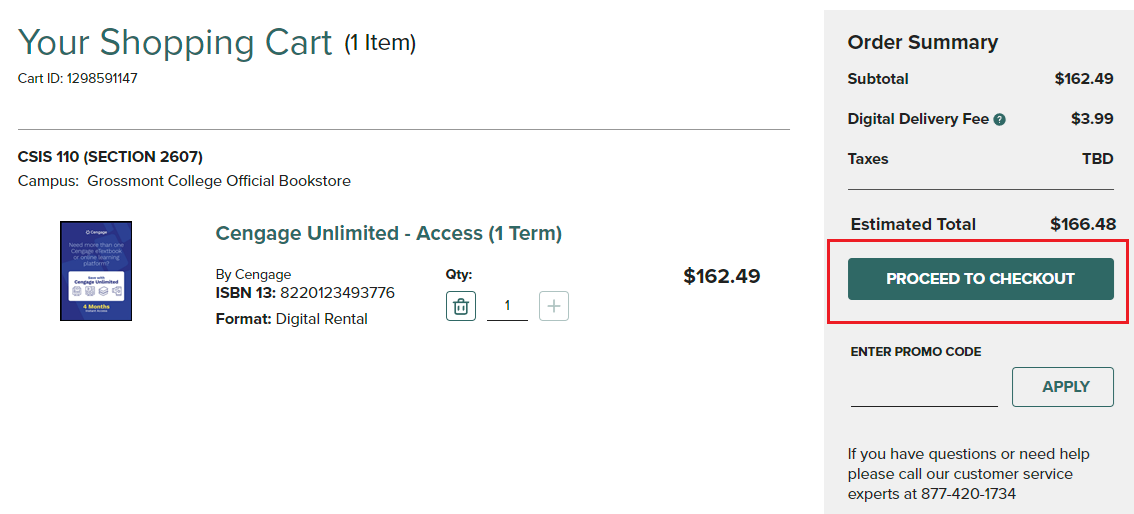Click the Cart ID number text

[102, 78]
